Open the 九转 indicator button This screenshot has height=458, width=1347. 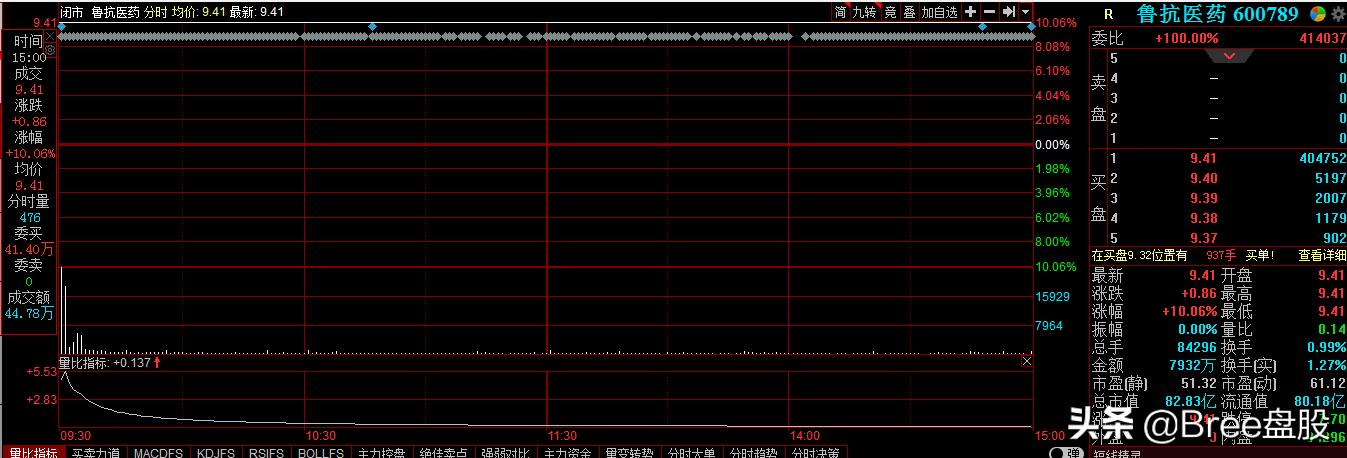[864, 12]
